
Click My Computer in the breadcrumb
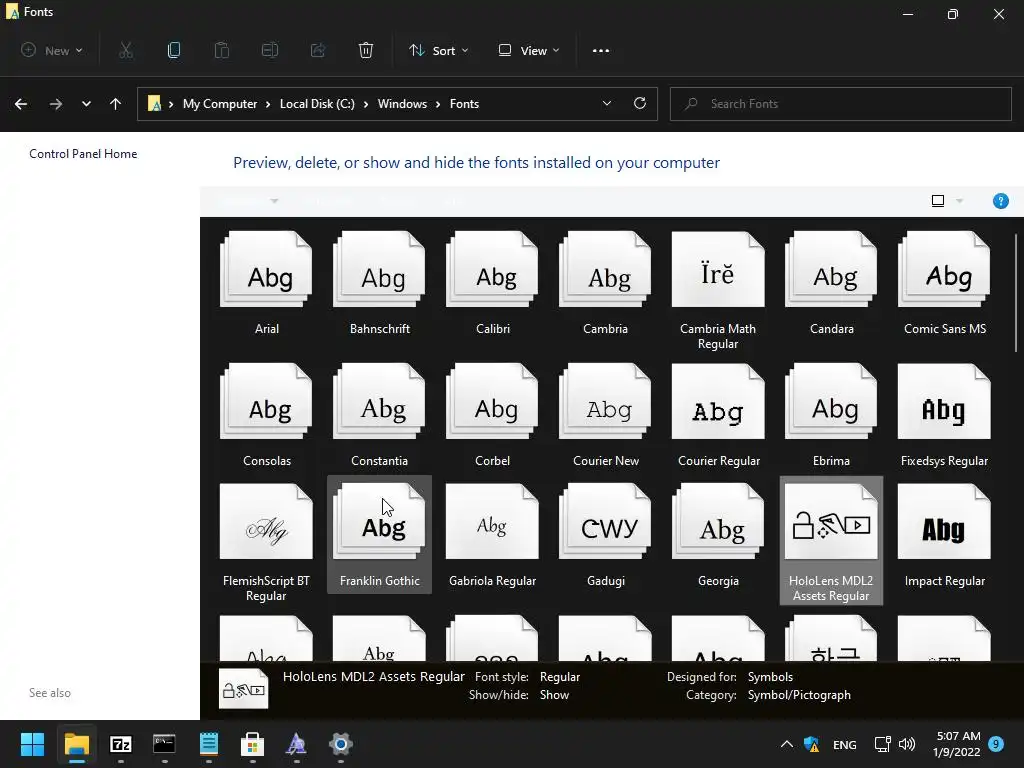point(220,104)
